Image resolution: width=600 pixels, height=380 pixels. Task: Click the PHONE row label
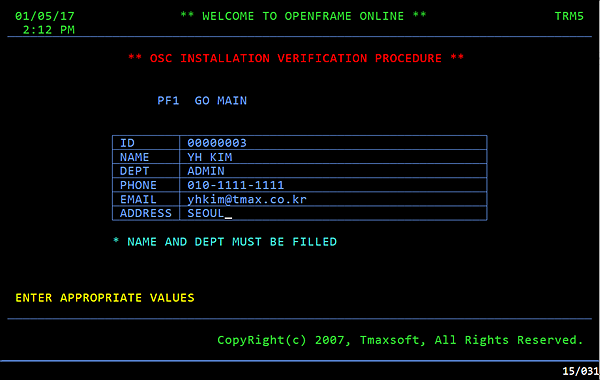(x=138, y=185)
